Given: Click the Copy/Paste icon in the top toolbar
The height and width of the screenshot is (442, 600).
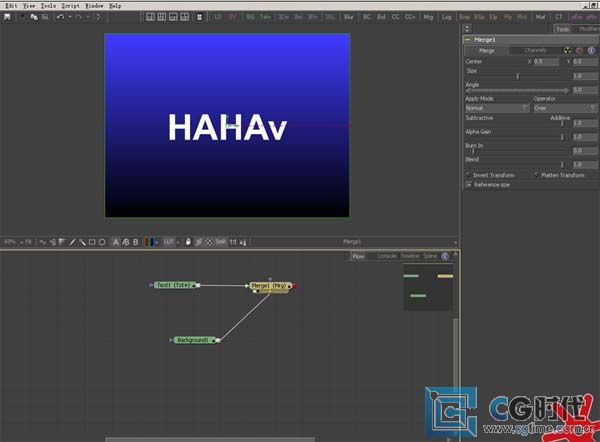Looking at the screenshot, I should (x=34, y=17).
